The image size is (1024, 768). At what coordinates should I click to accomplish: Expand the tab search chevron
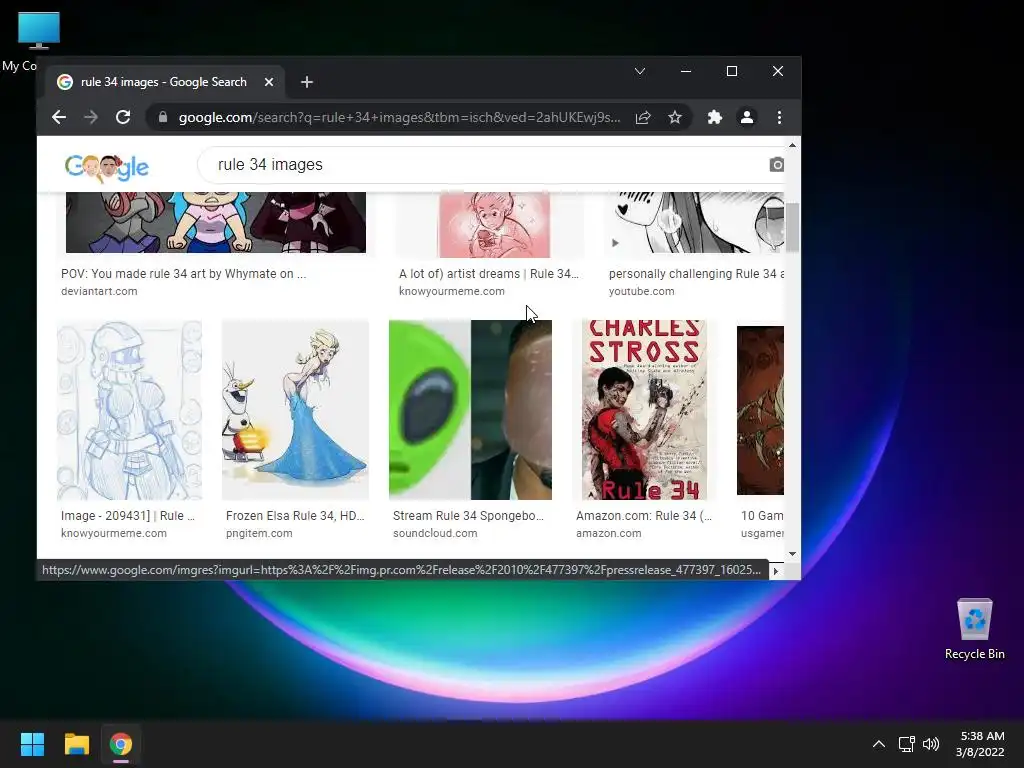tap(640, 71)
